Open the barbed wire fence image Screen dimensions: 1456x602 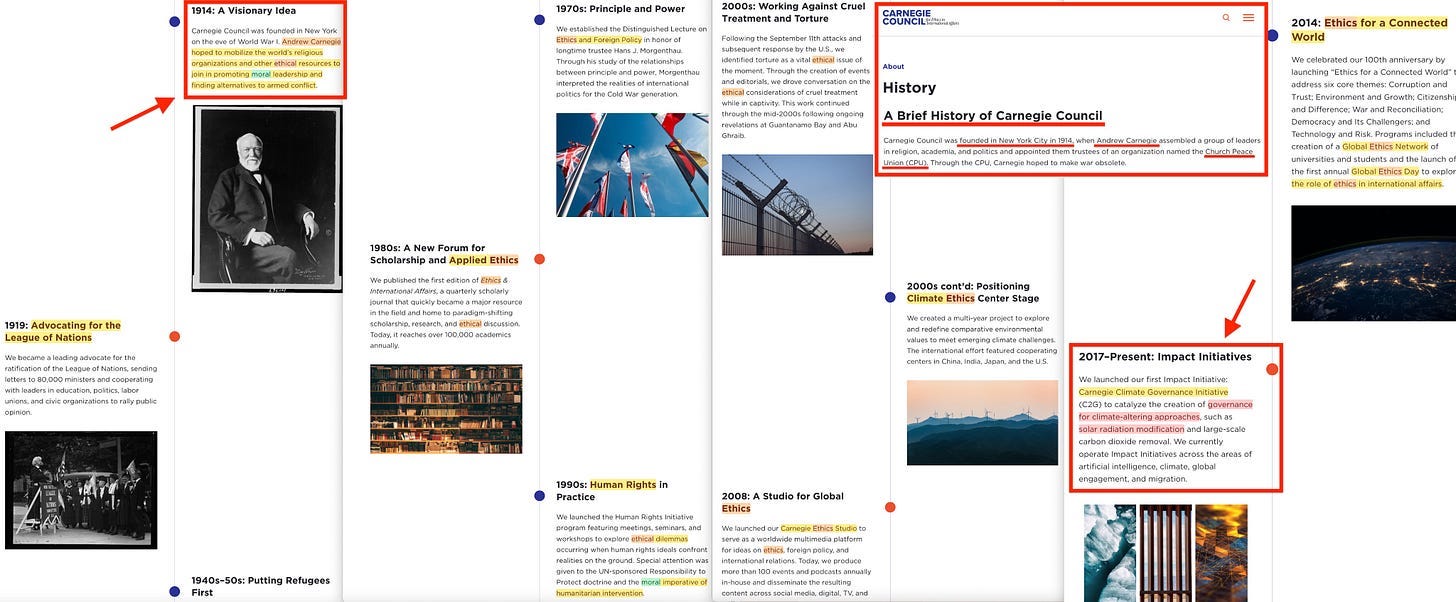click(x=797, y=205)
